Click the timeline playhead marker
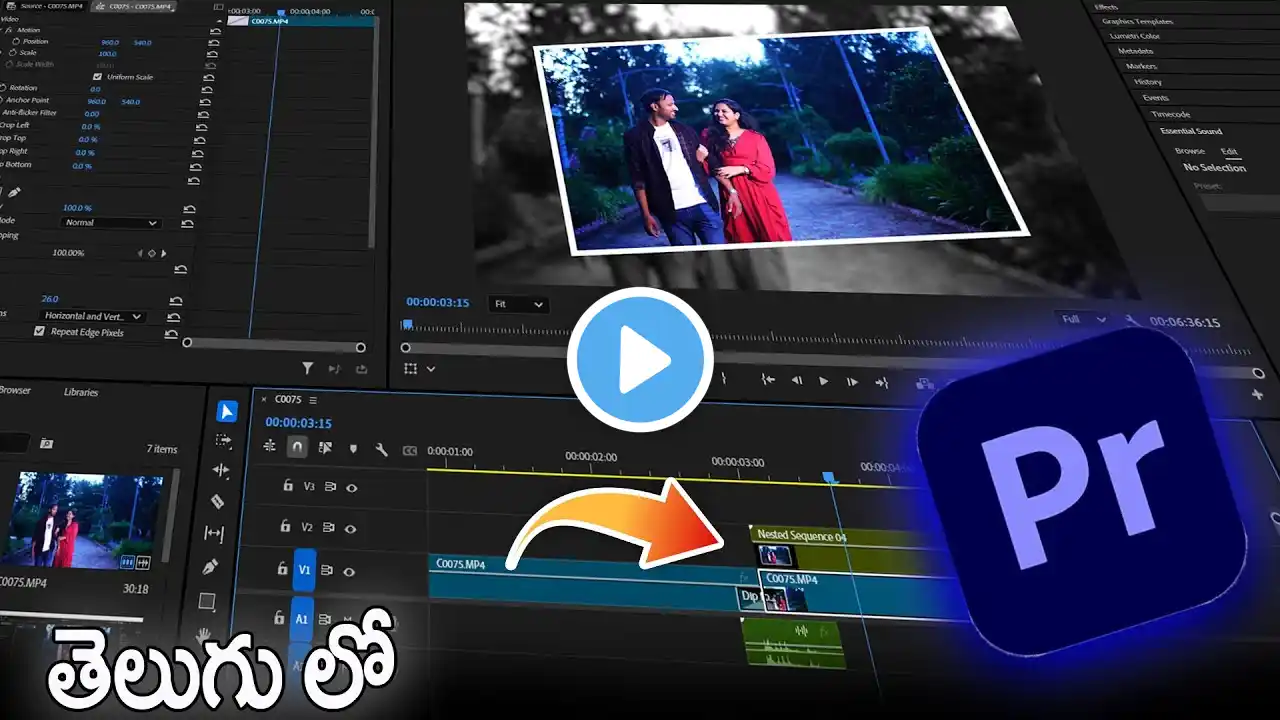 coord(829,478)
